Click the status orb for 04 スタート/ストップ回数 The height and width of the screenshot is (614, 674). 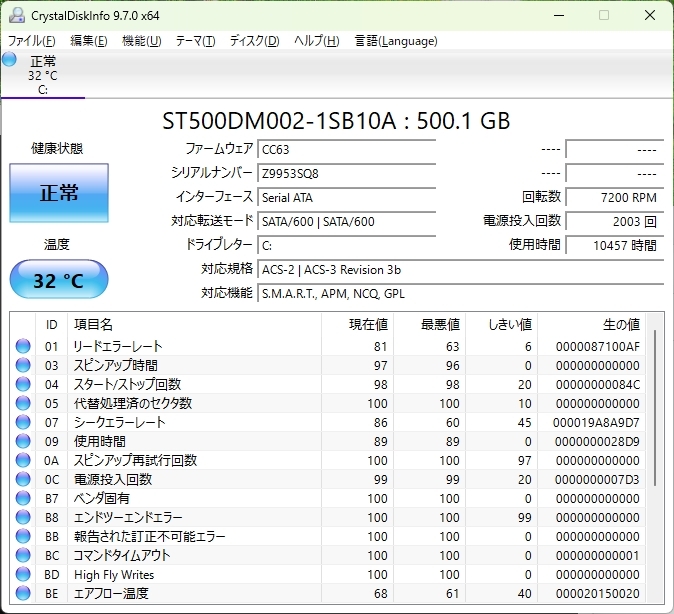pos(23,384)
